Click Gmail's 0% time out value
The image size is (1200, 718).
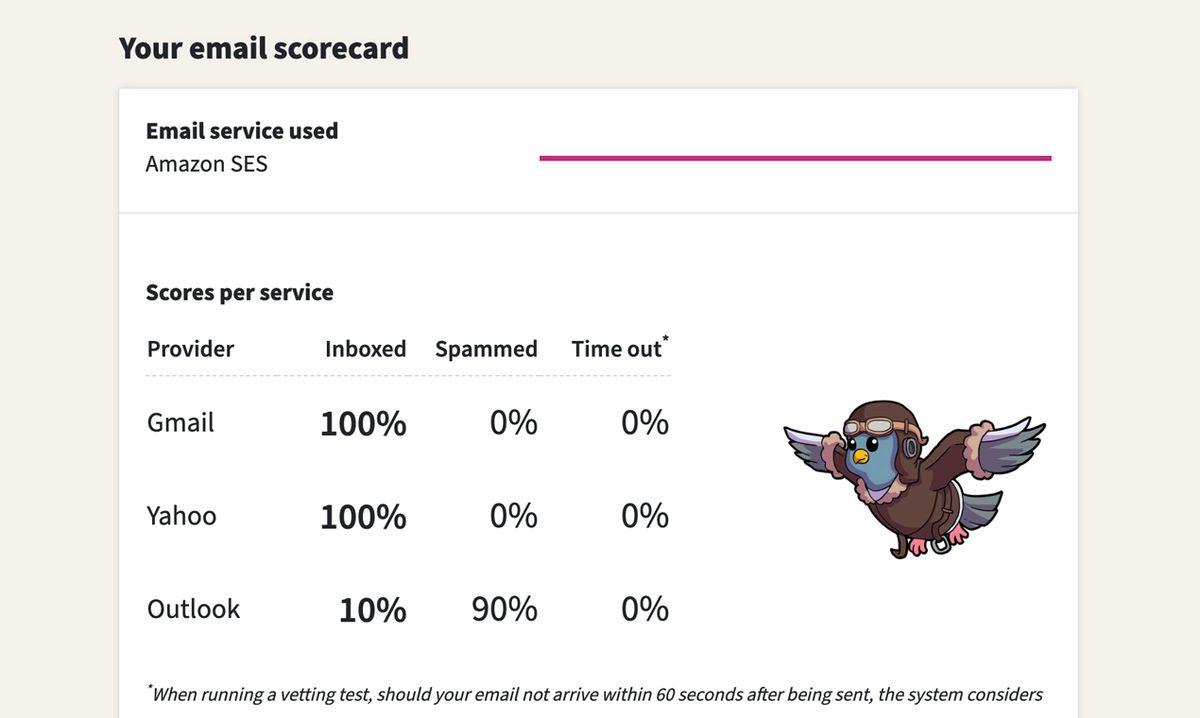pos(645,422)
